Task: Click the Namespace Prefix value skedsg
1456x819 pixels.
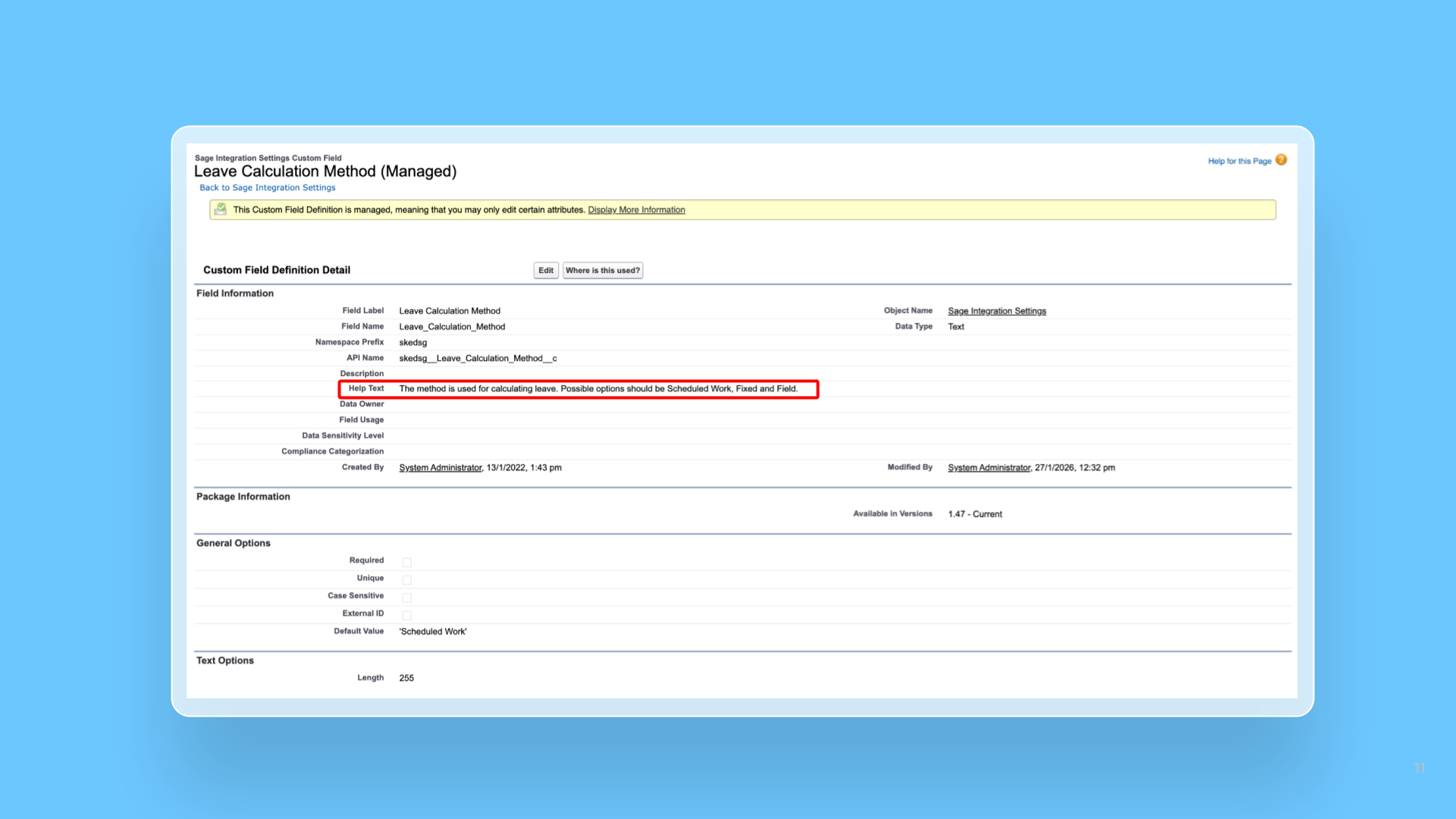Action: (413, 343)
